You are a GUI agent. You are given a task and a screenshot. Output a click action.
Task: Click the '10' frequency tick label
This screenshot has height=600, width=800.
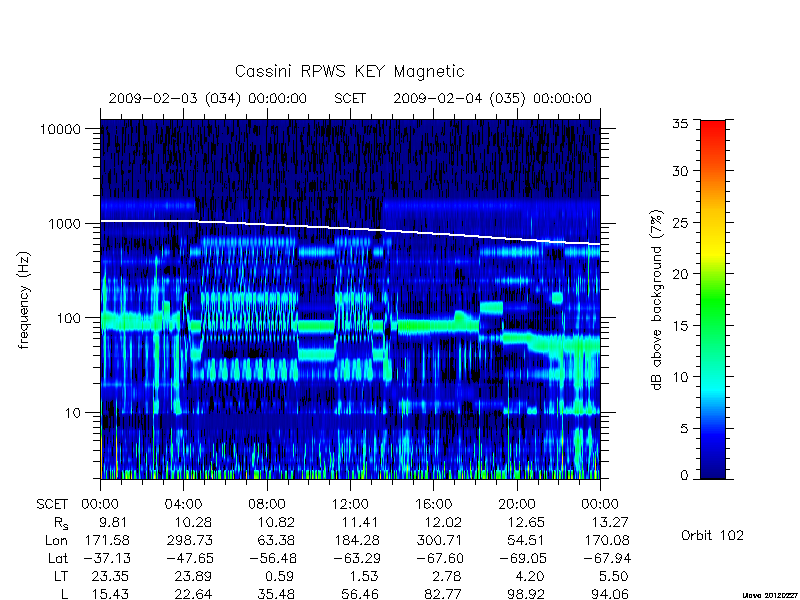click(x=73, y=412)
